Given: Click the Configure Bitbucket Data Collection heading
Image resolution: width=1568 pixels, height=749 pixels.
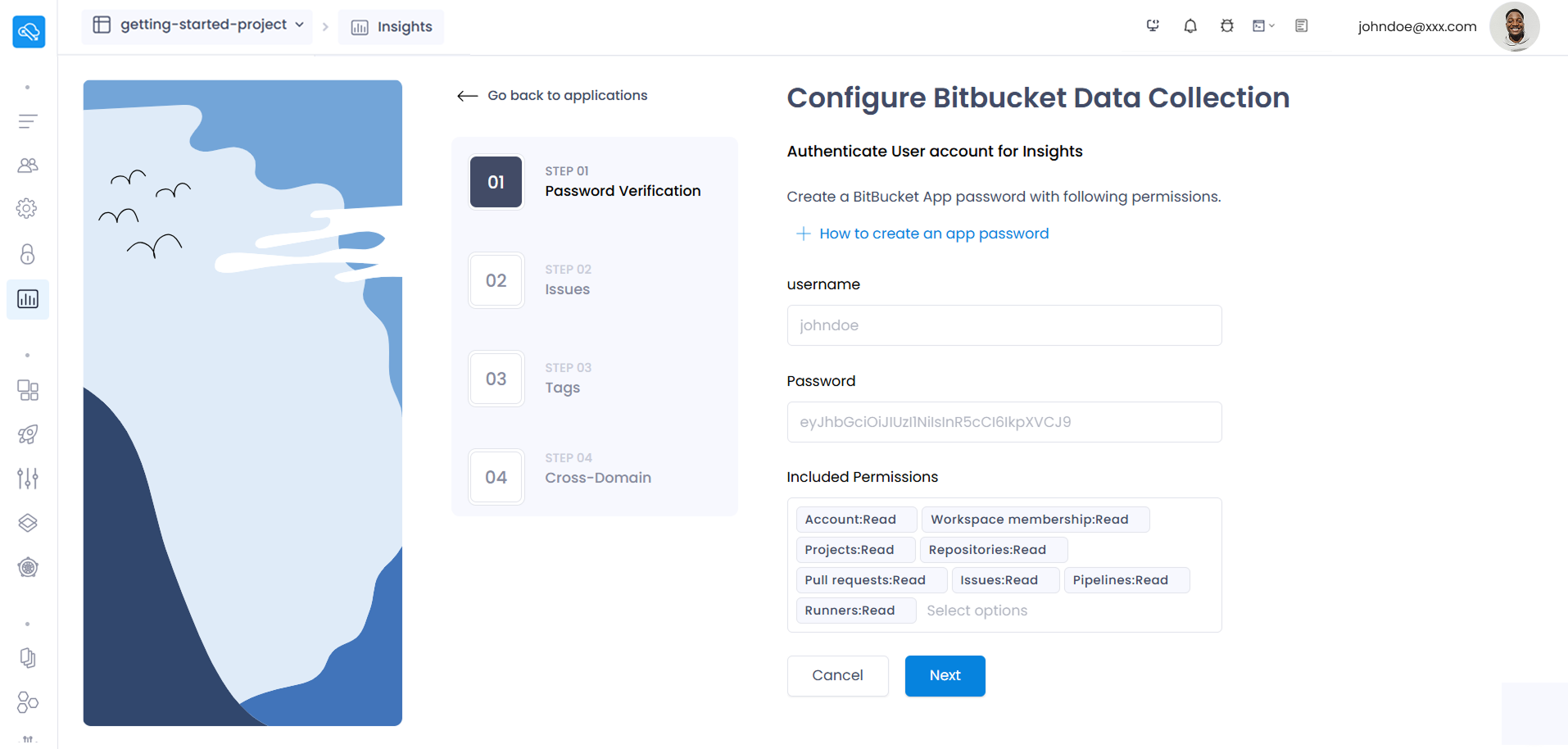Looking at the screenshot, I should coord(1038,98).
